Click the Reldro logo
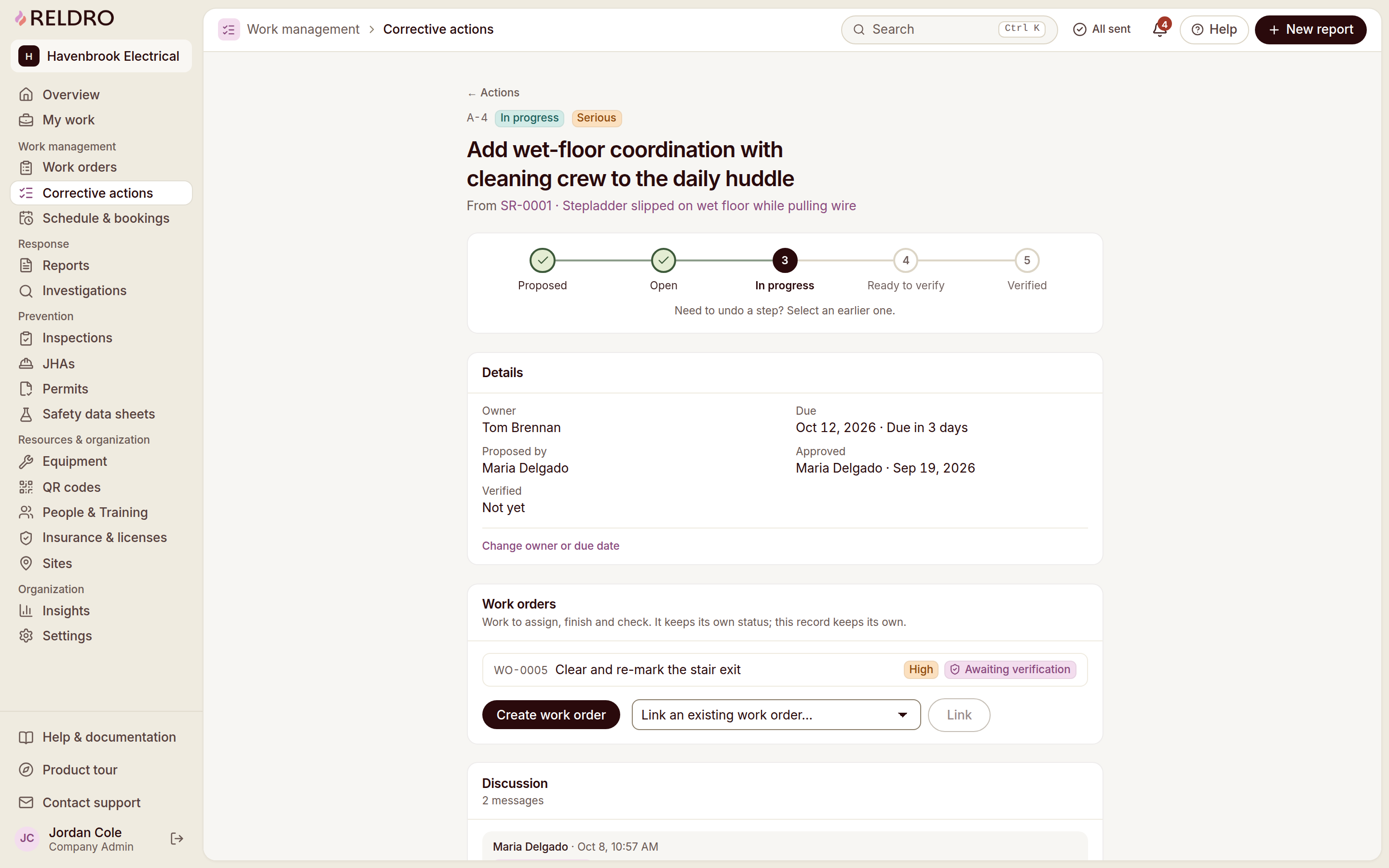 64,18
